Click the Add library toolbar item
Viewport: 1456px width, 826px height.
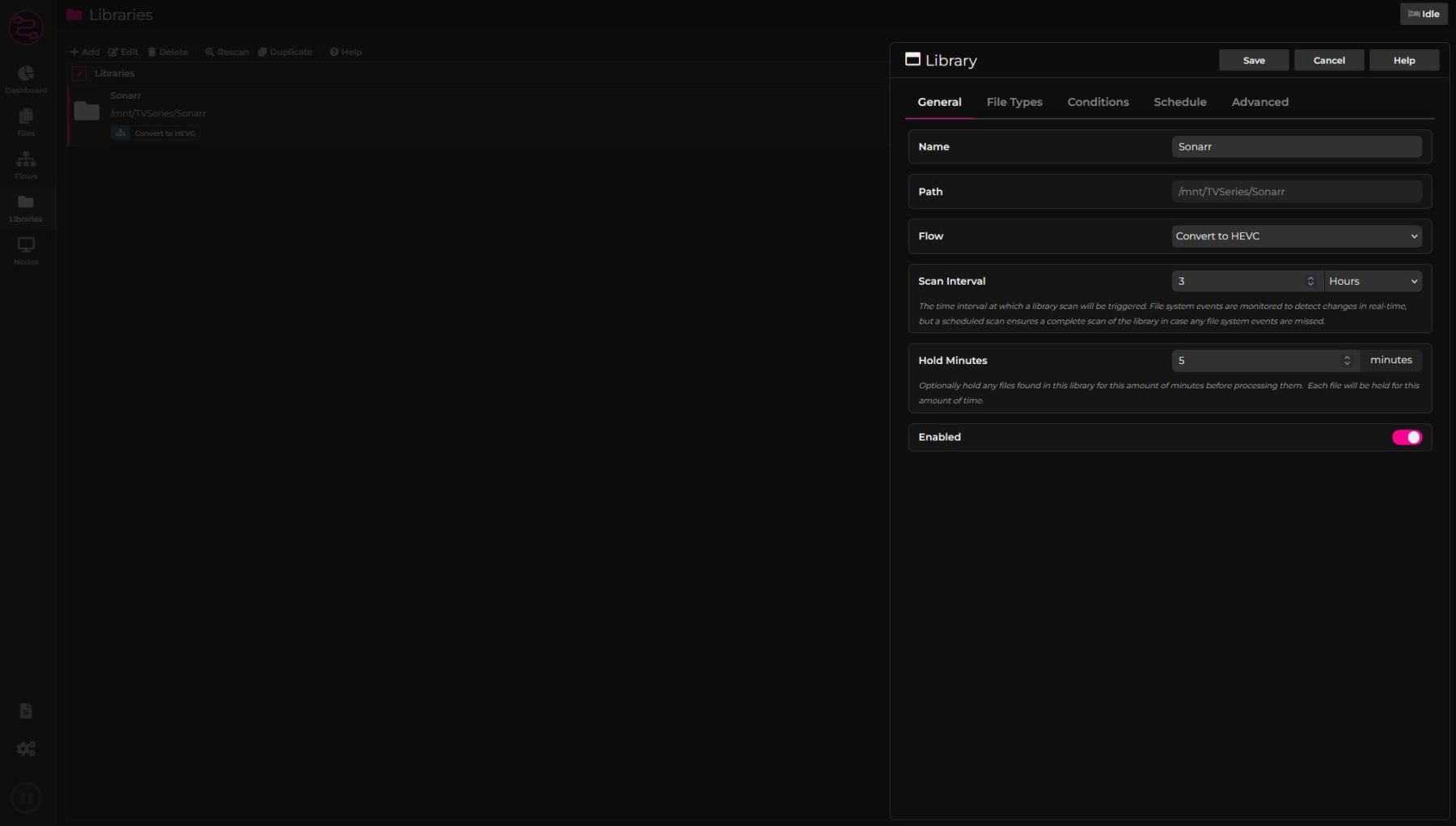pyautogui.click(x=85, y=52)
